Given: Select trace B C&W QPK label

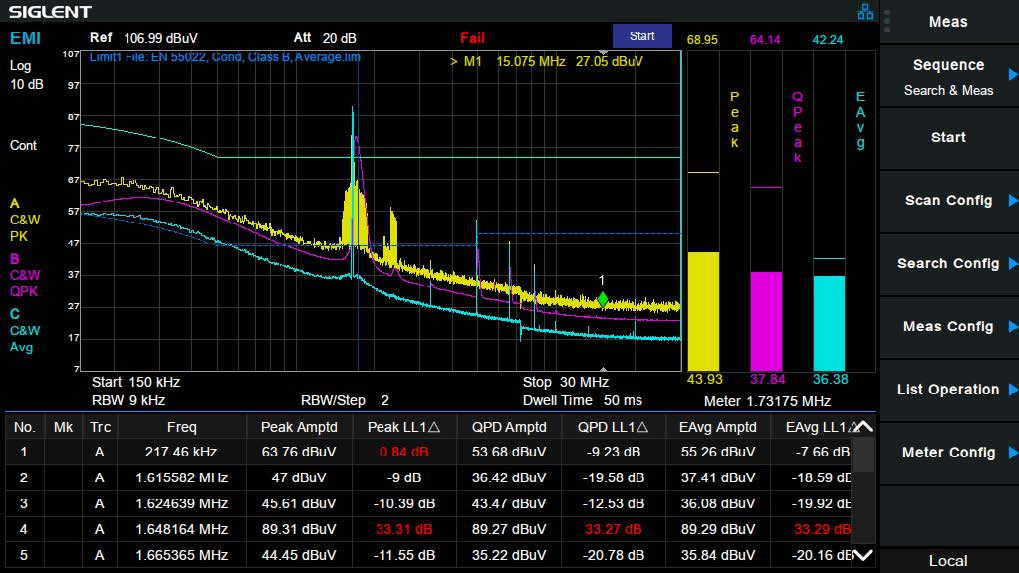Looking at the screenshot, I should click(24, 275).
